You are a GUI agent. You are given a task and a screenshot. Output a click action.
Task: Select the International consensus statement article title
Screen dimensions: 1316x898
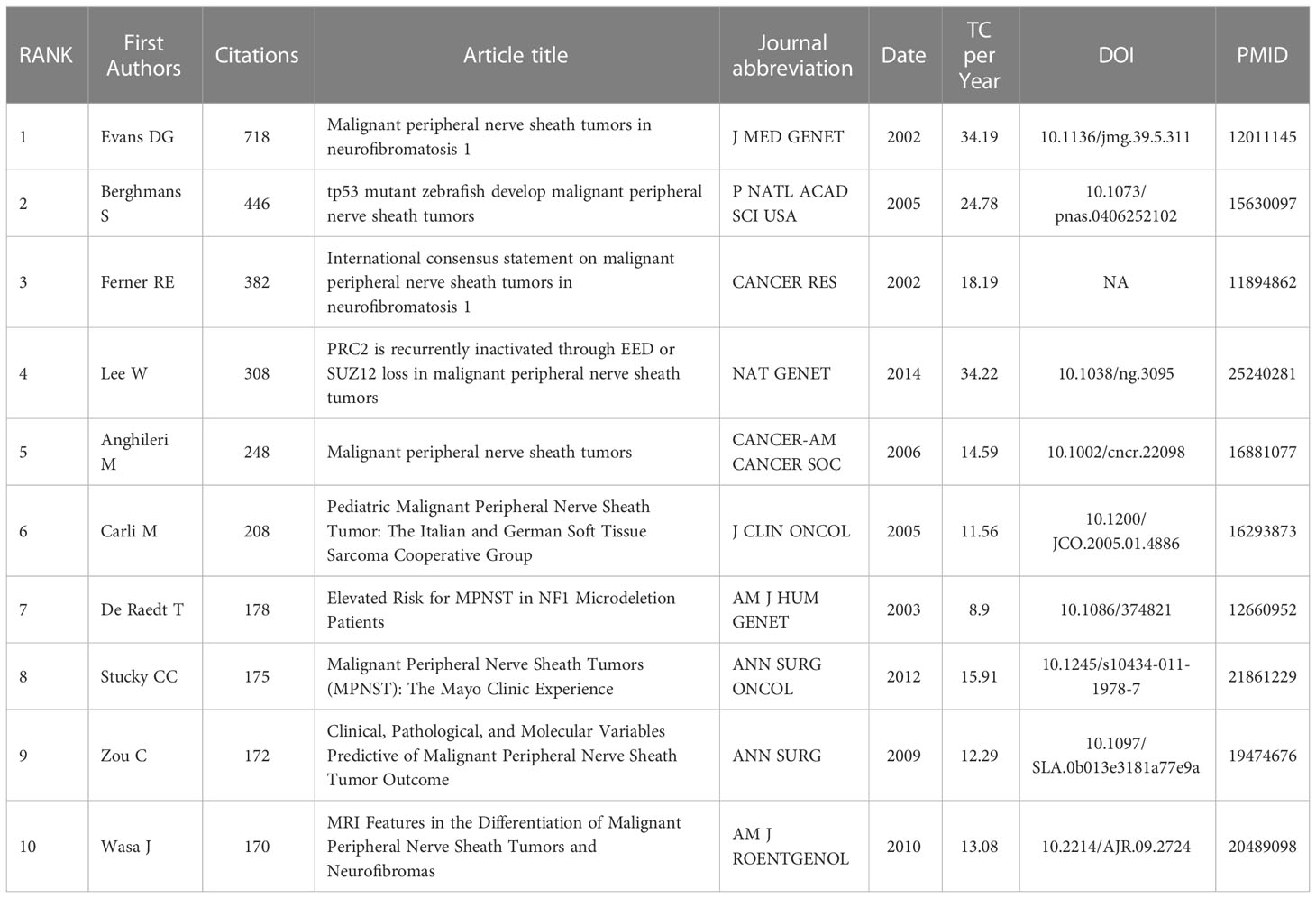500,282
